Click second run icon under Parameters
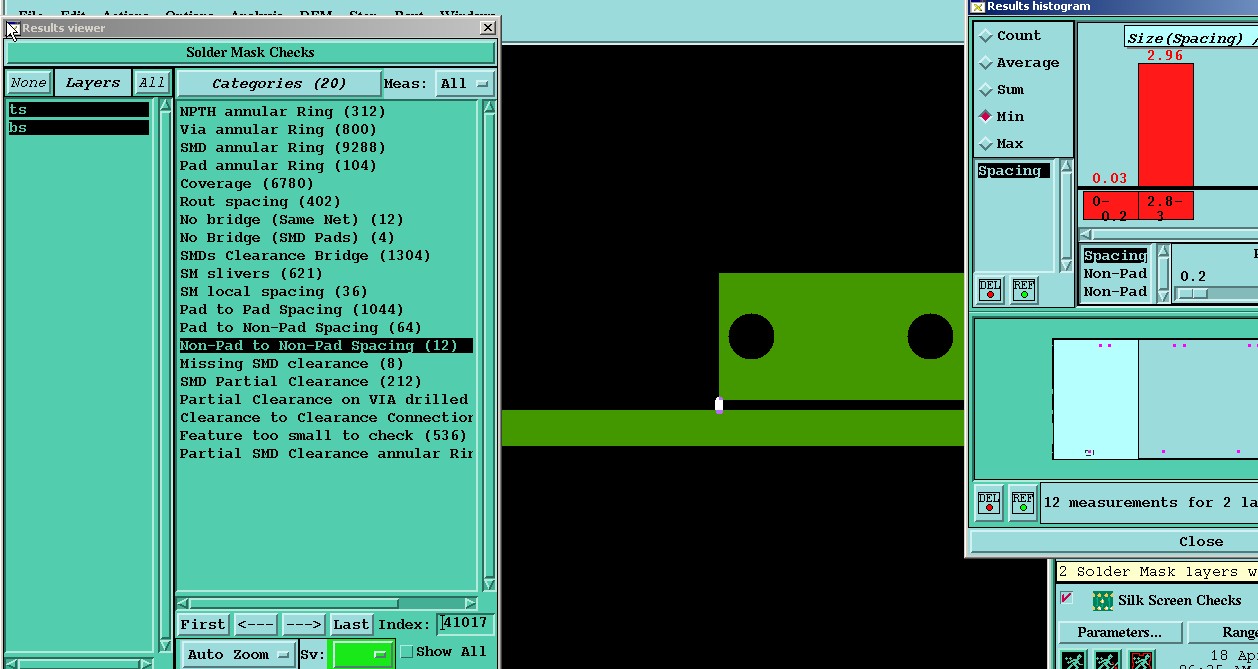 click(1107, 660)
